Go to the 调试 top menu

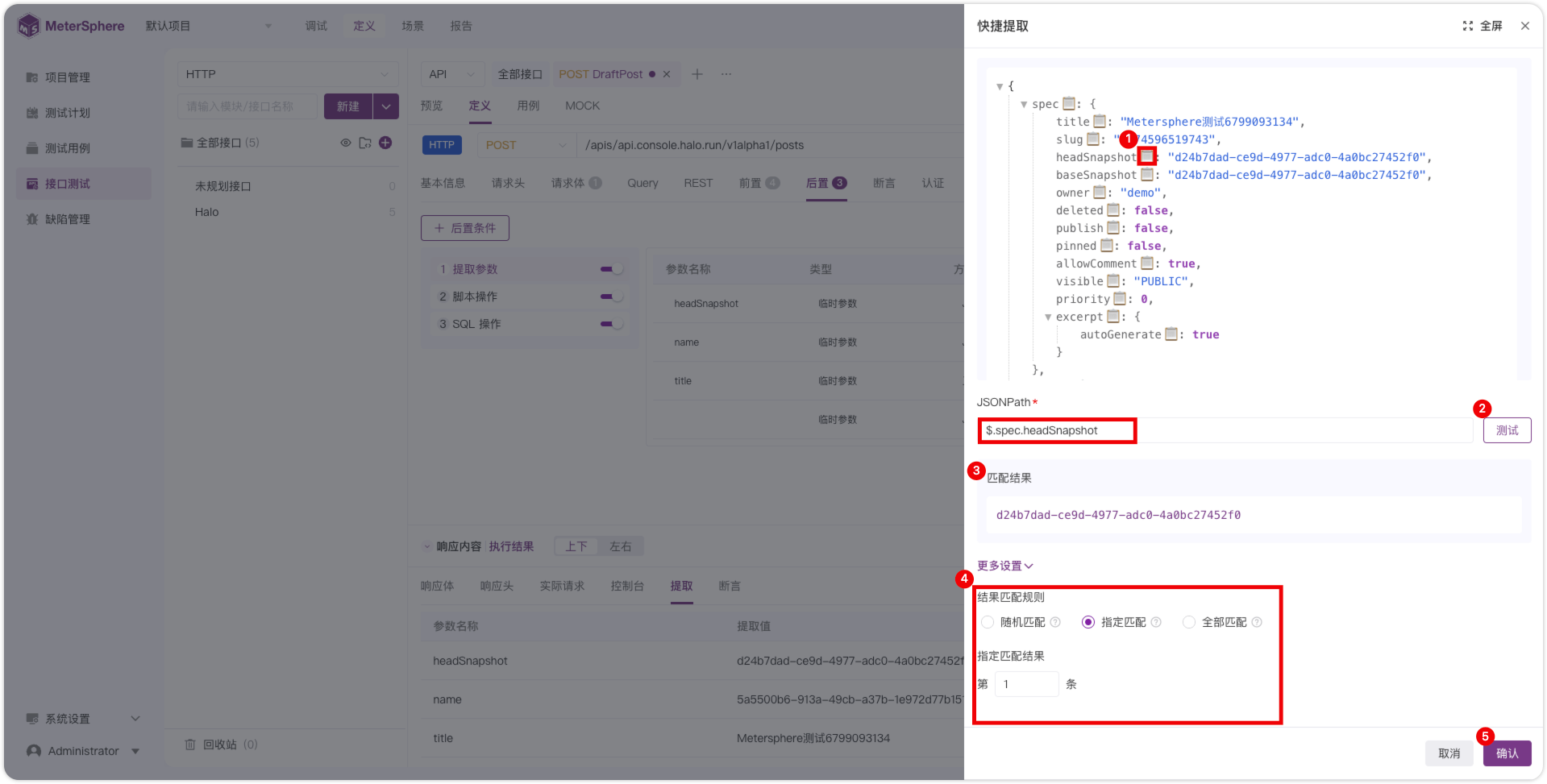click(x=316, y=26)
